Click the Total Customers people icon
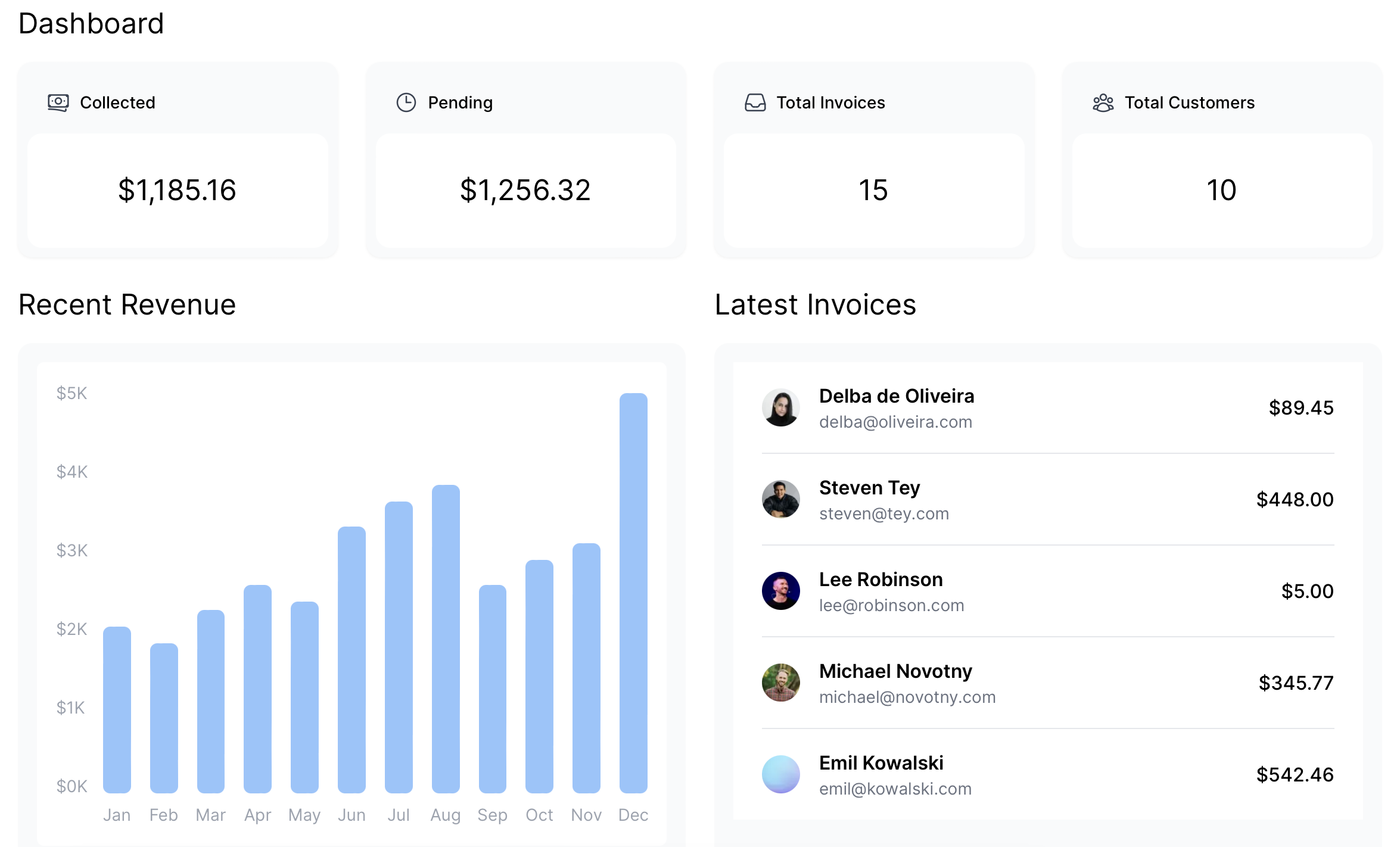The height and width of the screenshot is (847, 1400). tap(1103, 102)
